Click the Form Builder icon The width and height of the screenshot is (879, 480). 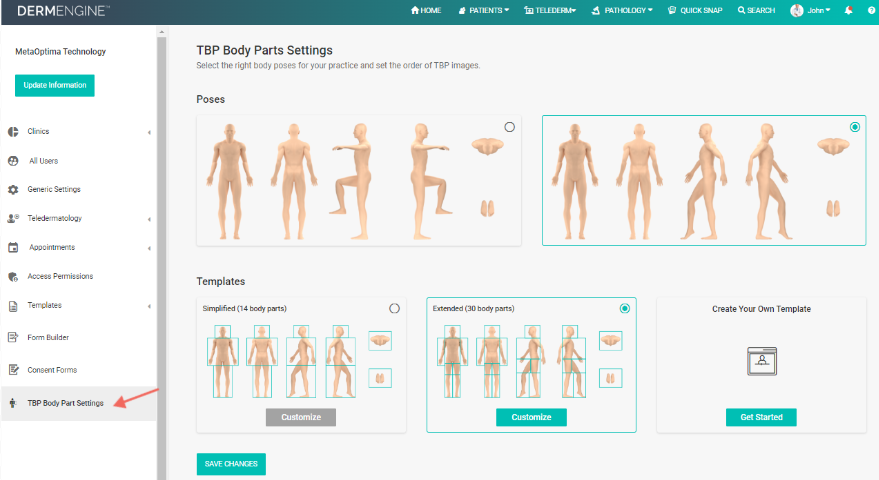[13, 337]
